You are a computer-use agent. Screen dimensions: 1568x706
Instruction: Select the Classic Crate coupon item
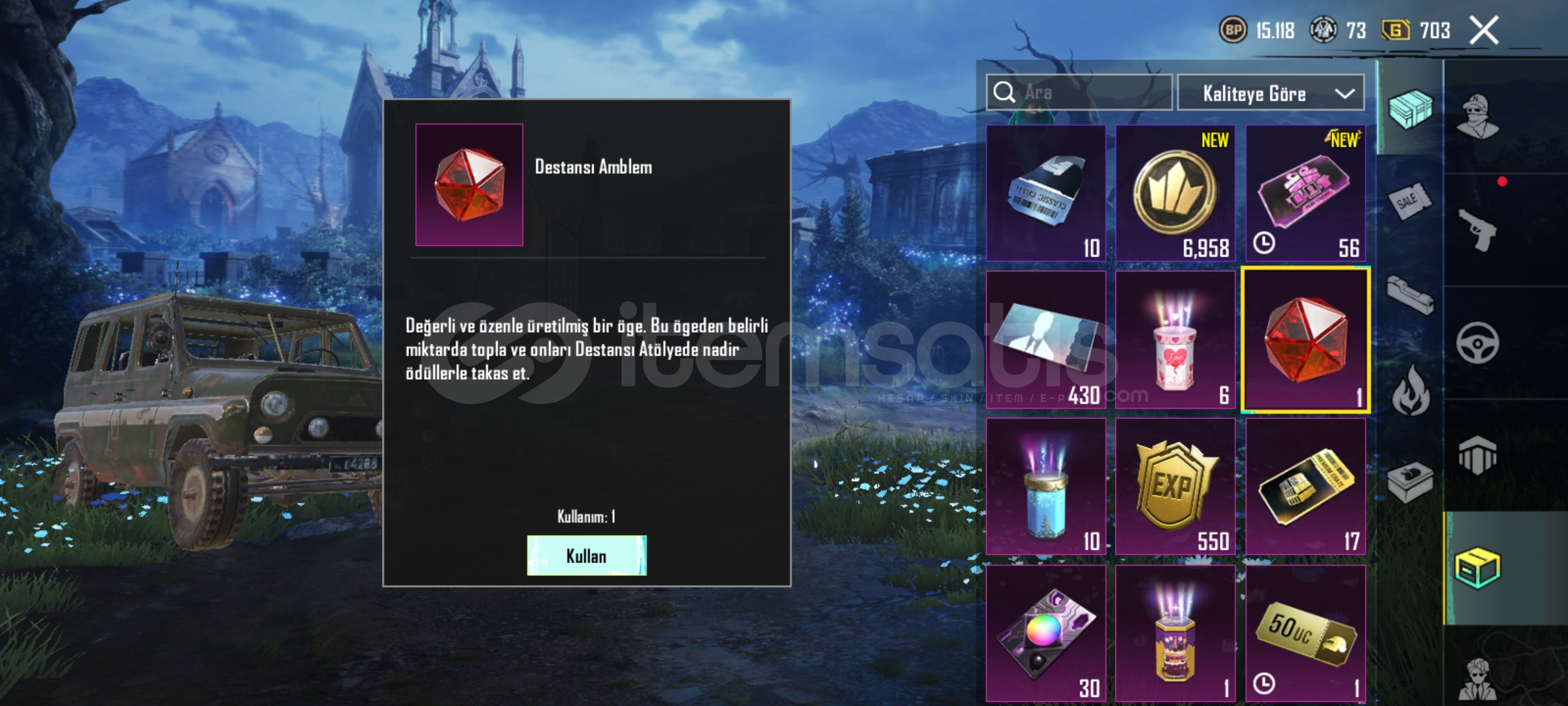[x=1046, y=193]
